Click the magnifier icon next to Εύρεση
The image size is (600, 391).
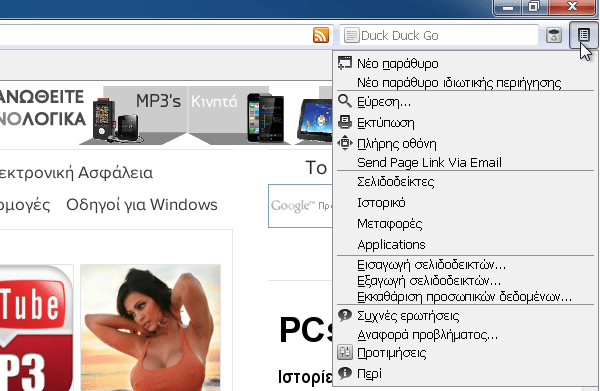345,101
